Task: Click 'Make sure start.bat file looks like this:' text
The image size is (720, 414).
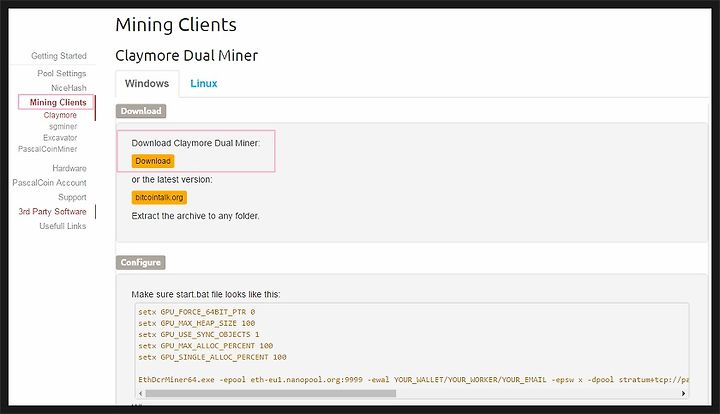Action: [206, 294]
